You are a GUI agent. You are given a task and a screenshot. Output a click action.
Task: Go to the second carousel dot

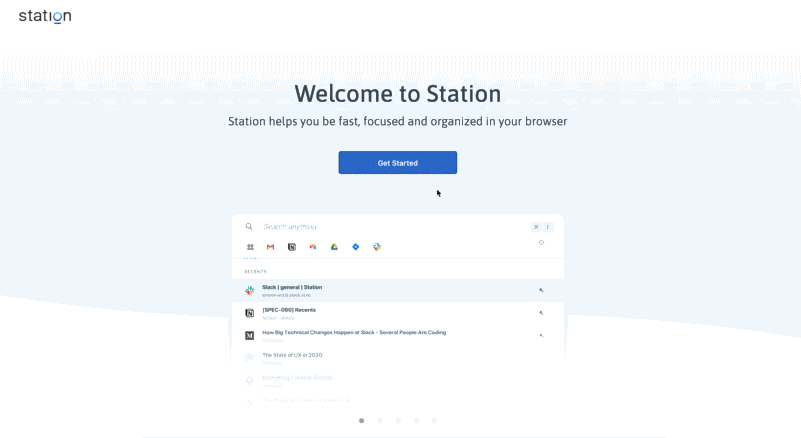pos(380,421)
